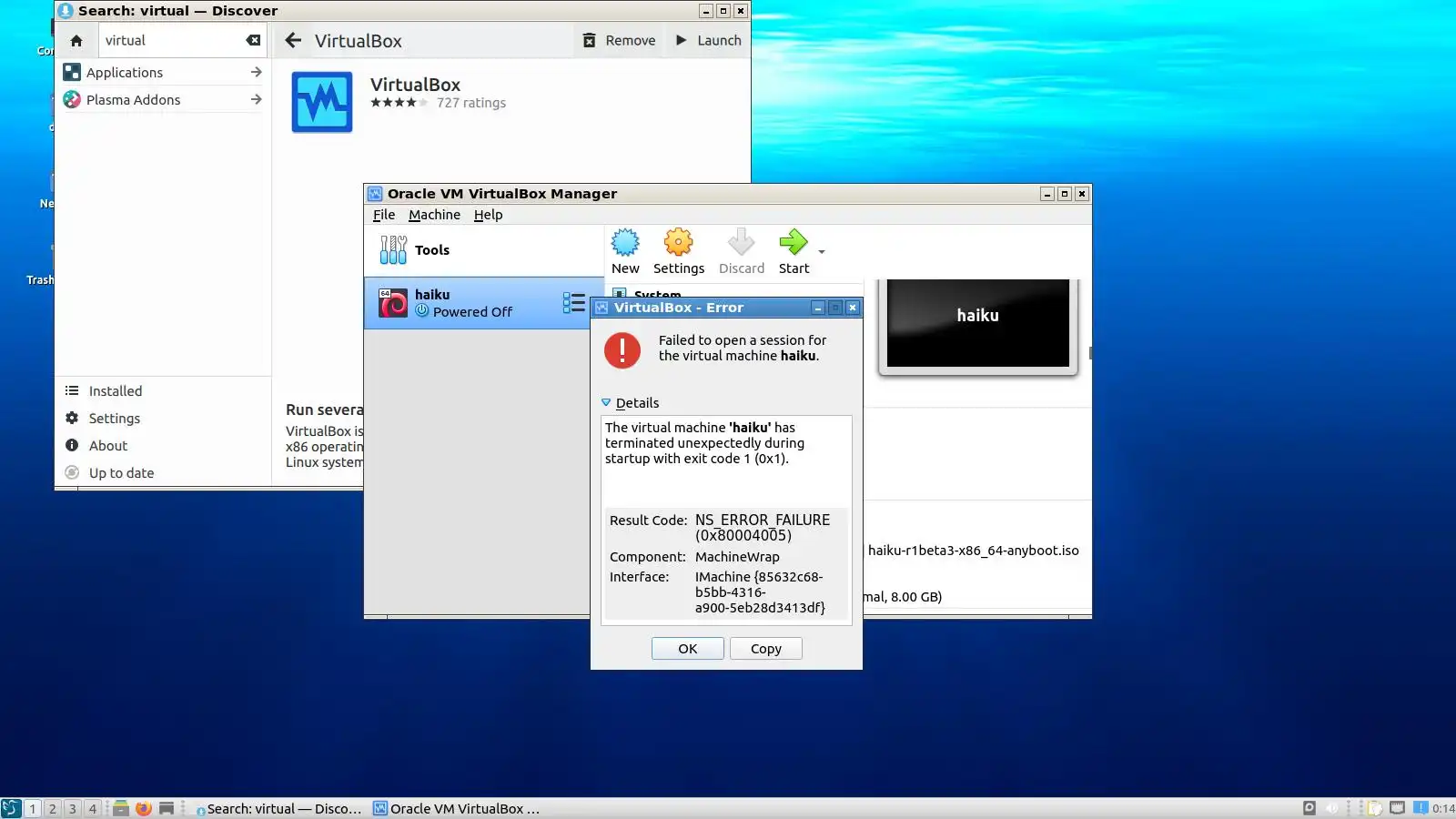Open the Plasma Addons category
This screenshot has width=1456, height=819.
click(163, 100)
